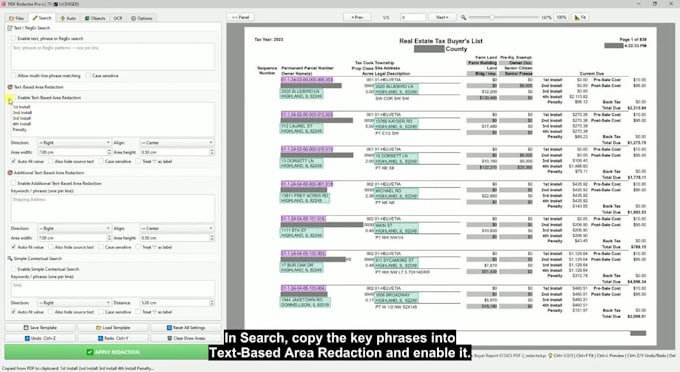Click the 'Tax Year: 2023' text in document
680x372 pixels.
pyautogui.click(x=268, y=39)
